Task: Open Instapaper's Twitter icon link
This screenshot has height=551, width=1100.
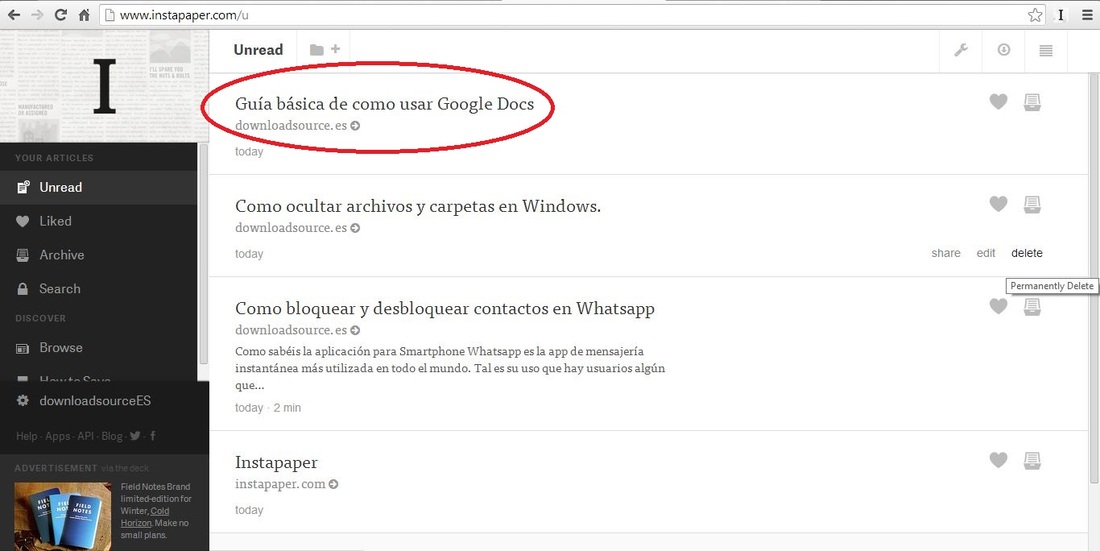Action: point(135,436)
